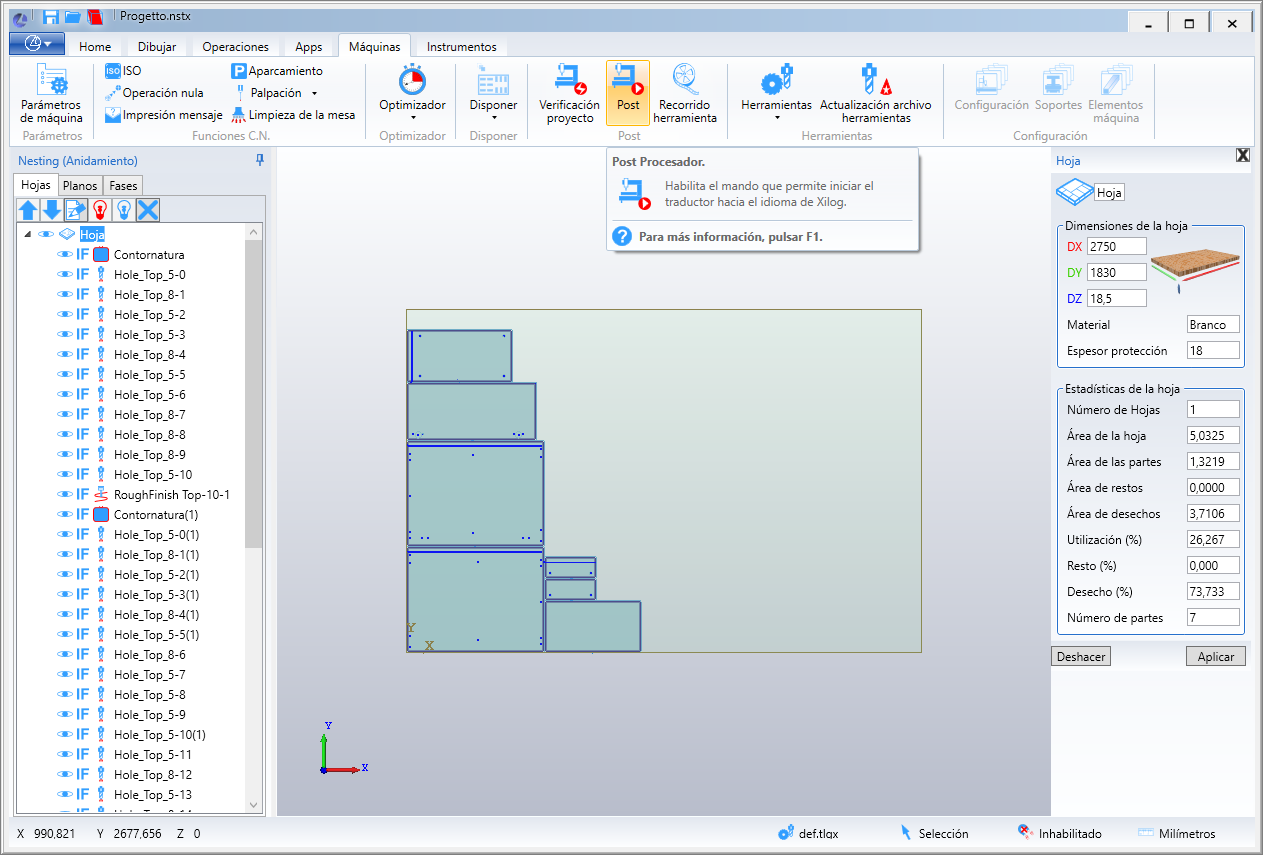1263x855 pixels.
Task: Toggle eye of Hole_Top_5-10
Action: click(65, 474)
